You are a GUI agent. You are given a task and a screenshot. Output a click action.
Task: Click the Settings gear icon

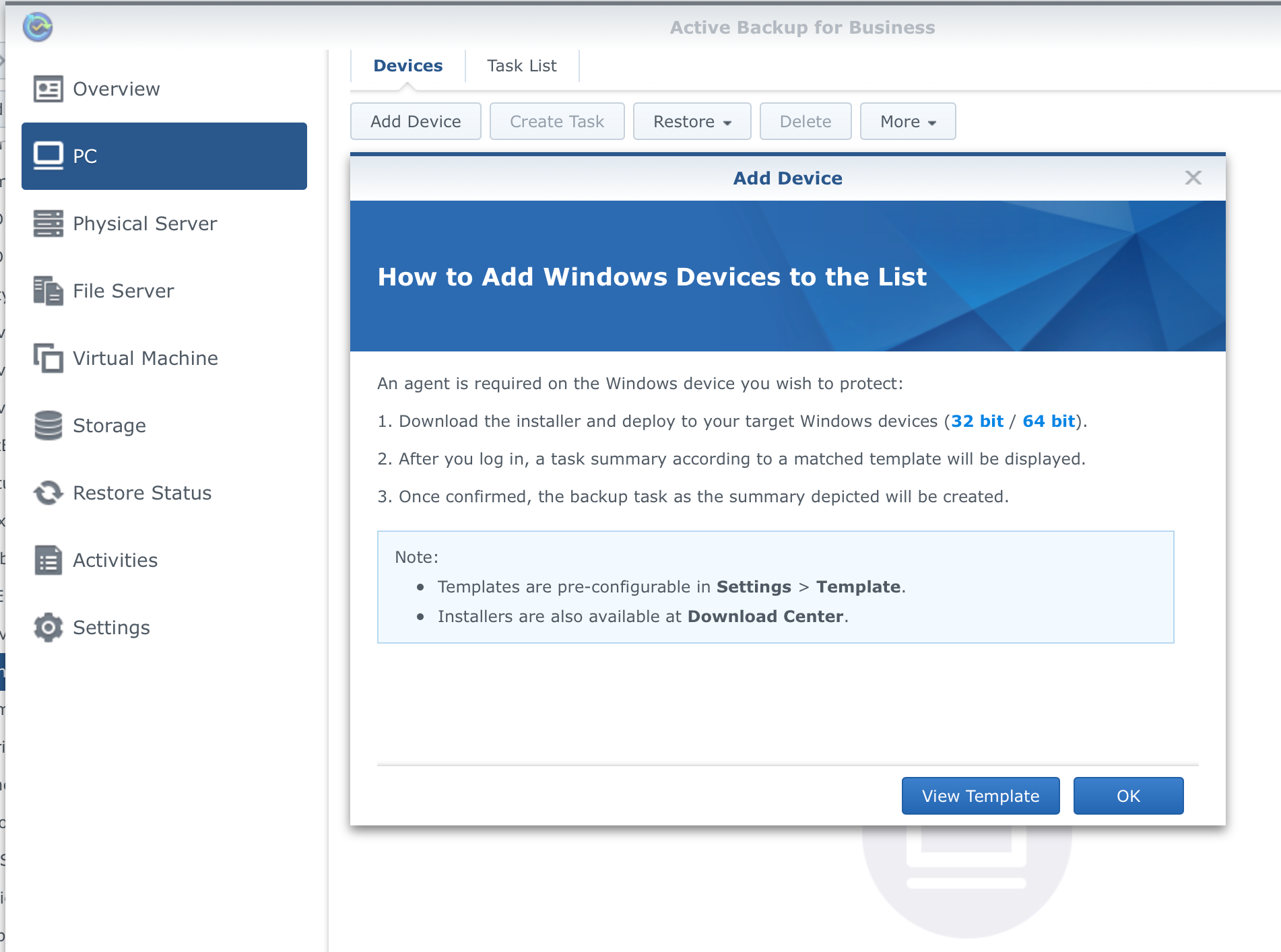(x=48, y=627)
